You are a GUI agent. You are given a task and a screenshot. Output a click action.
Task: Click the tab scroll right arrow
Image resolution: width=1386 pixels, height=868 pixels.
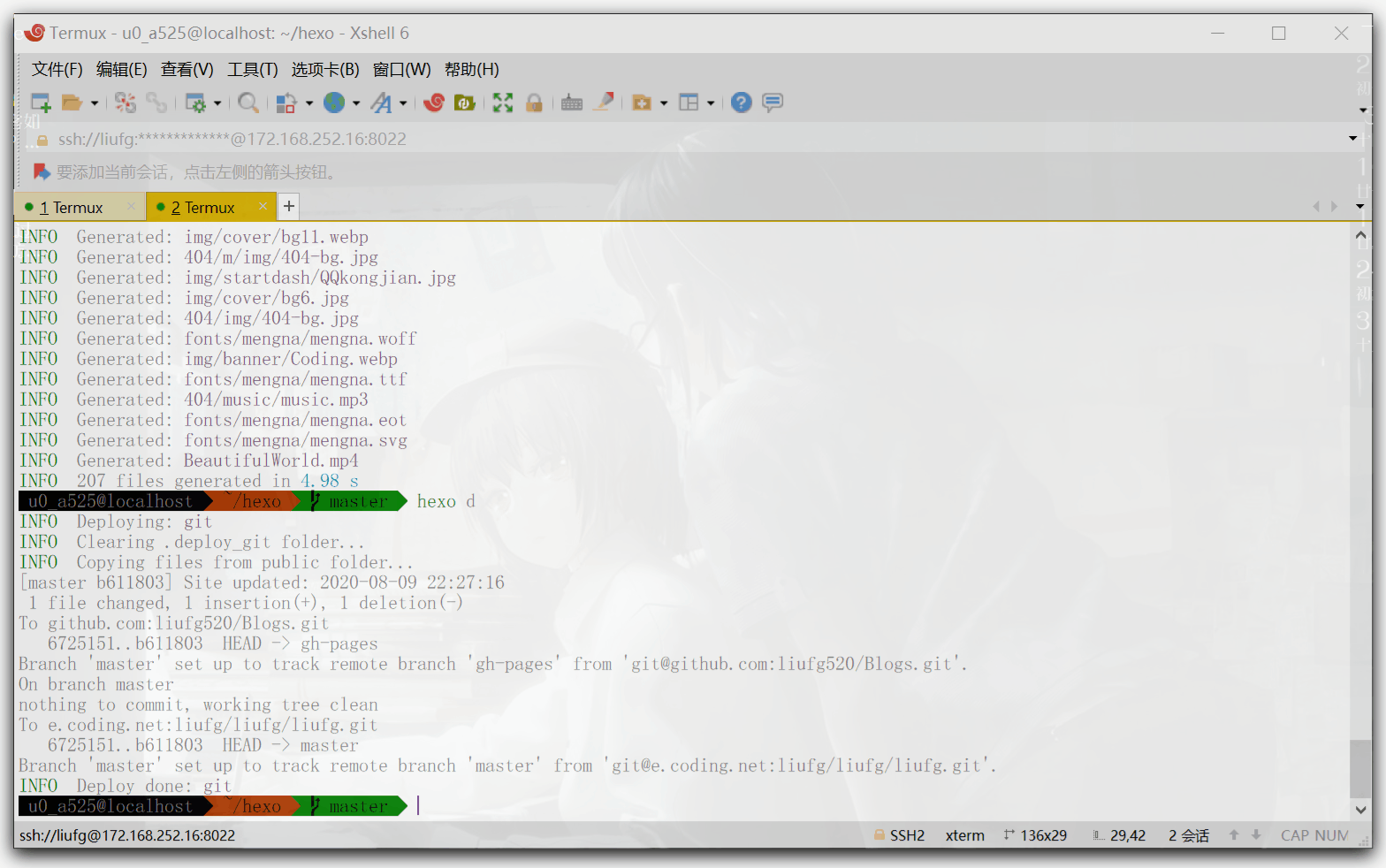coord(1335,207)
